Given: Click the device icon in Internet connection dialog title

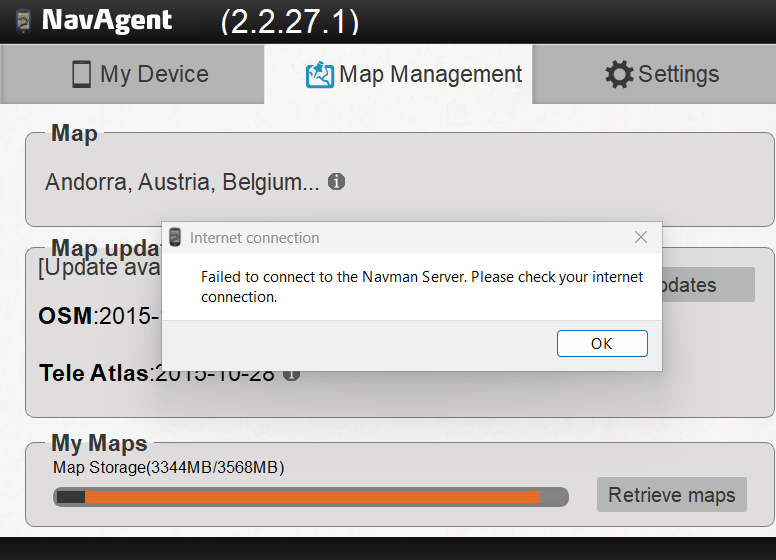Looking at the screenshot, I should coord(175,237).
